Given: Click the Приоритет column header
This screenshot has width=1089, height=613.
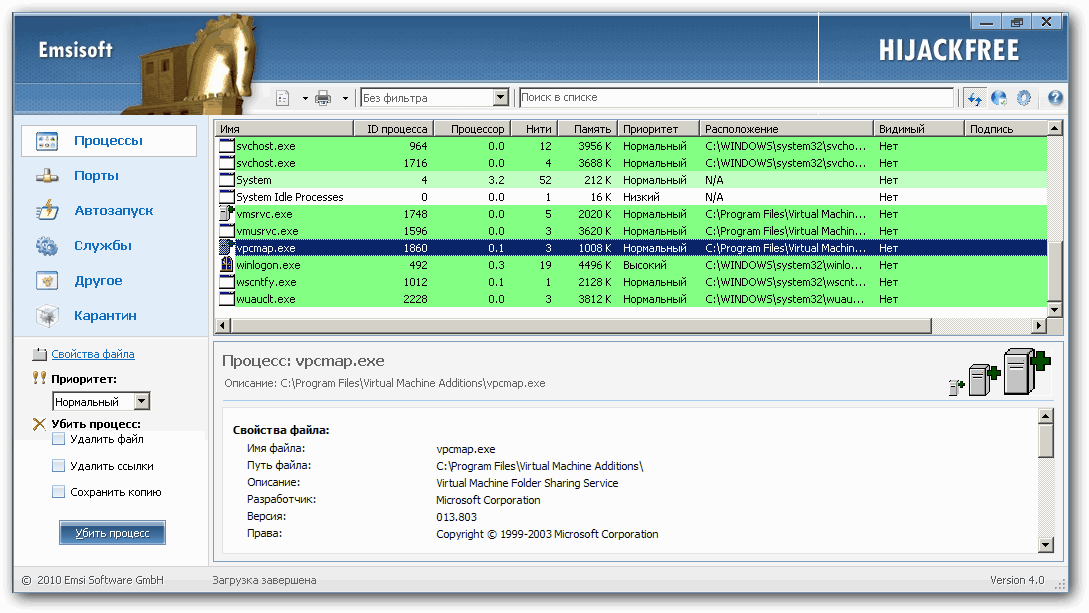Looking at the screenshot, I should point(658,128).
